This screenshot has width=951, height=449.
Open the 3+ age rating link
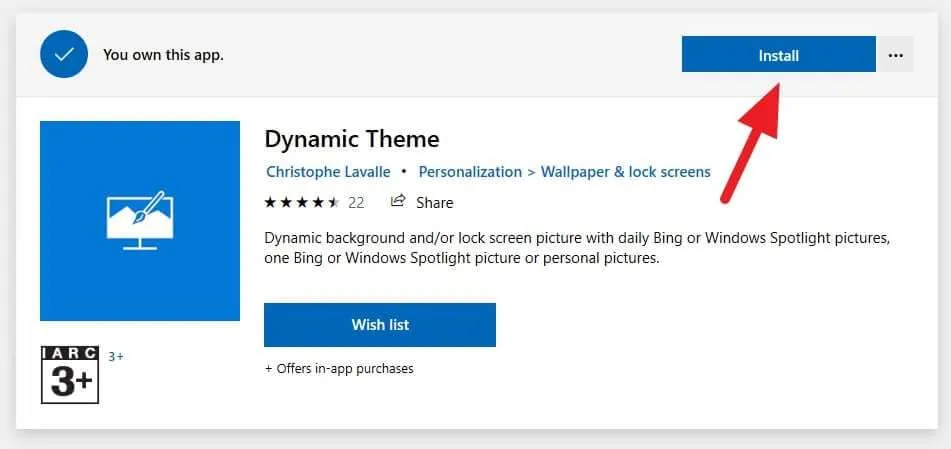(115, 357)
